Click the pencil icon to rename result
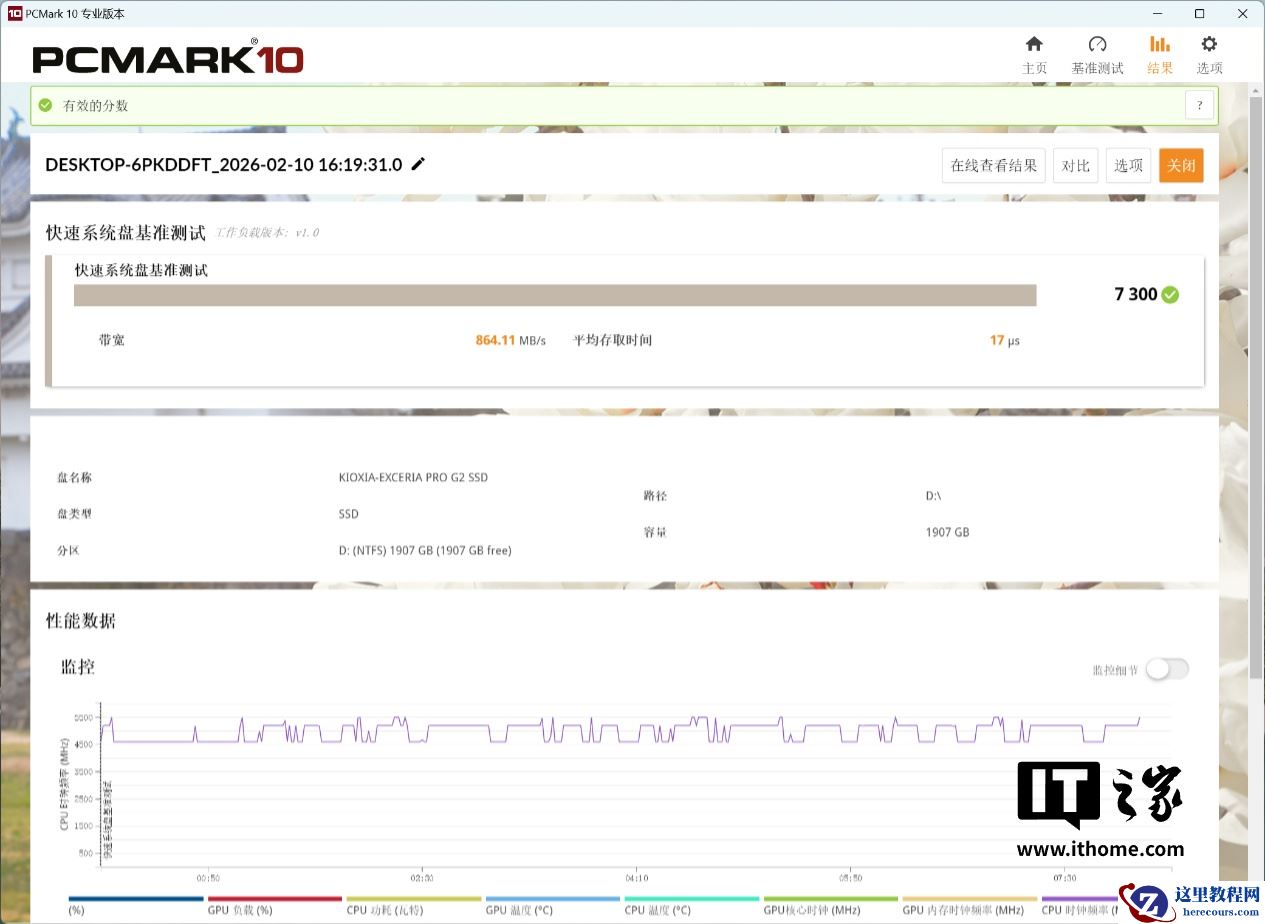This screenshot has height=924, width=1265. click(x=418, y=164)
